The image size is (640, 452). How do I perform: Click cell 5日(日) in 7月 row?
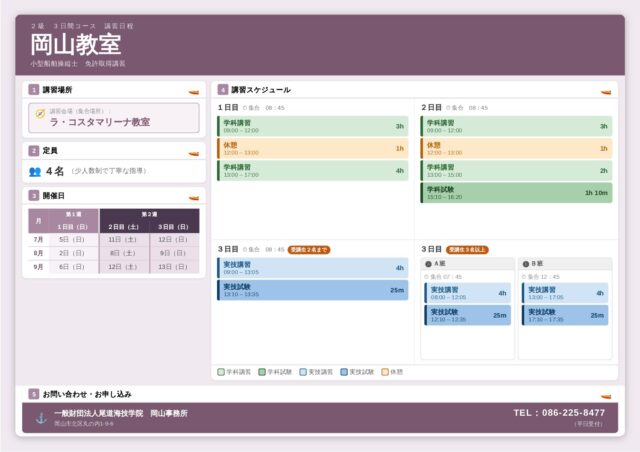(72, 240)
